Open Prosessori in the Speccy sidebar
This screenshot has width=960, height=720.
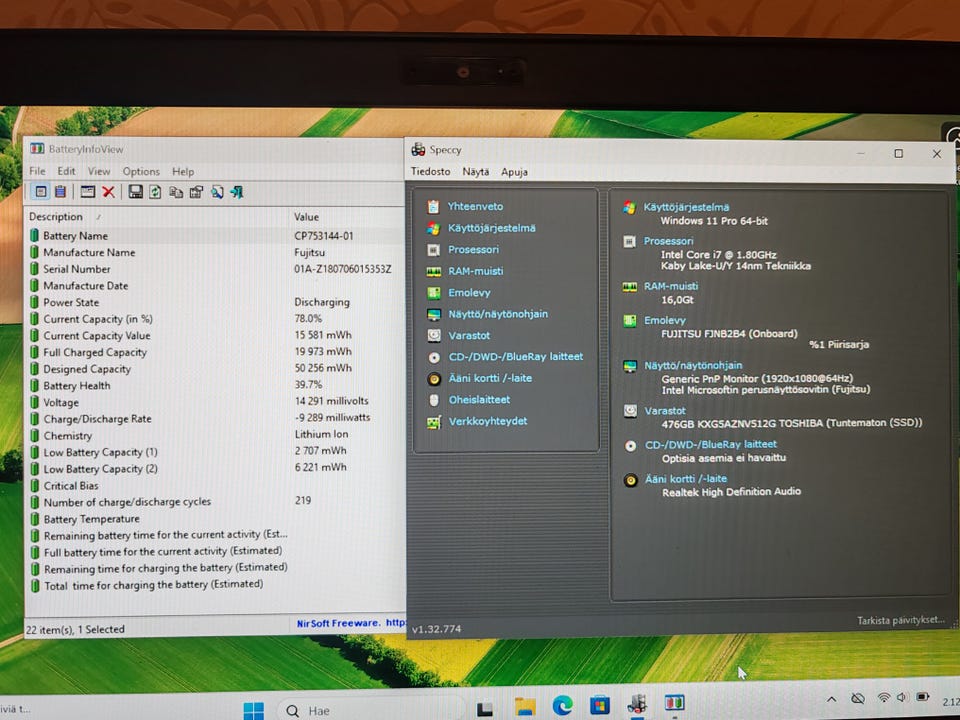(473, 249)
